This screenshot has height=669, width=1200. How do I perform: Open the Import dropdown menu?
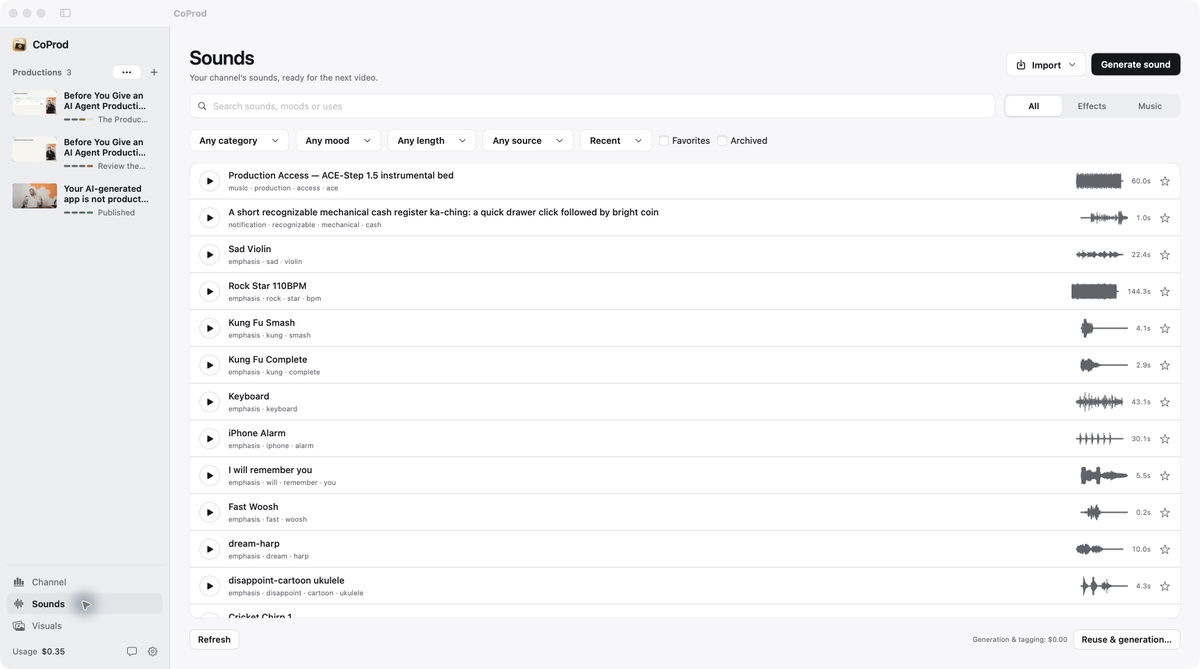click(1046, 65)
